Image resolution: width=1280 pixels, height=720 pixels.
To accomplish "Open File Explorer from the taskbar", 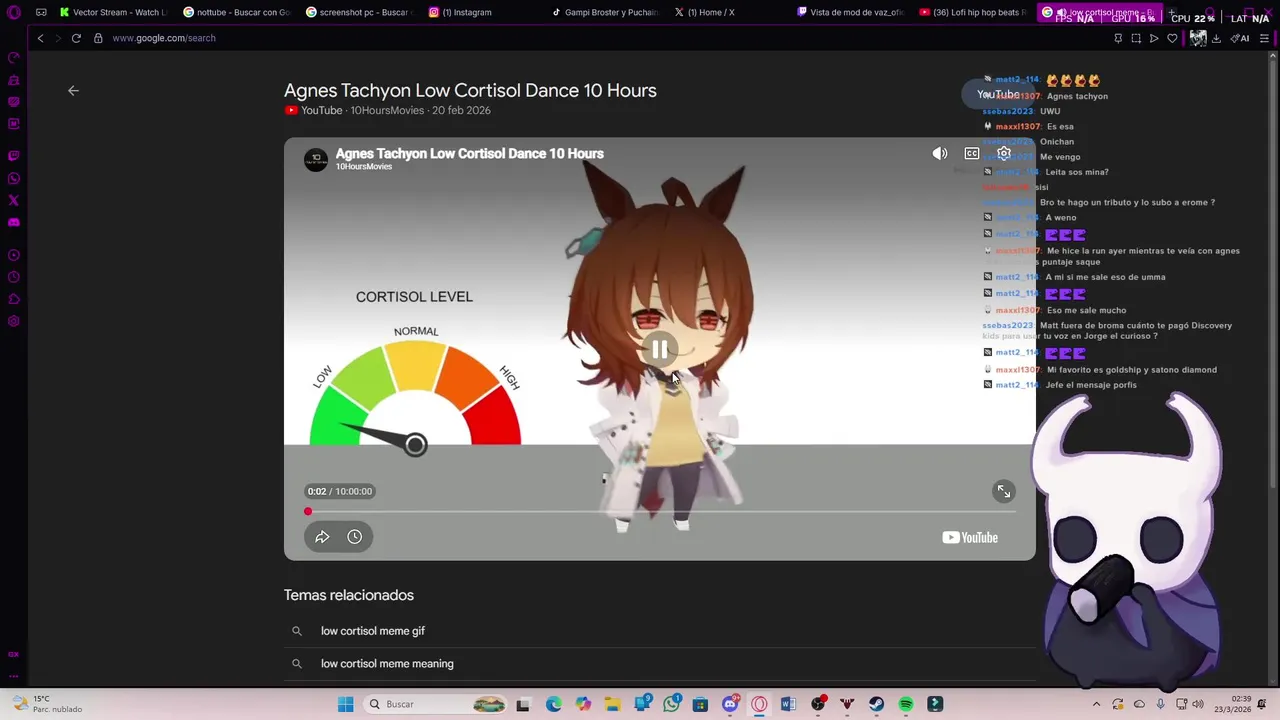I will point(612,704).
